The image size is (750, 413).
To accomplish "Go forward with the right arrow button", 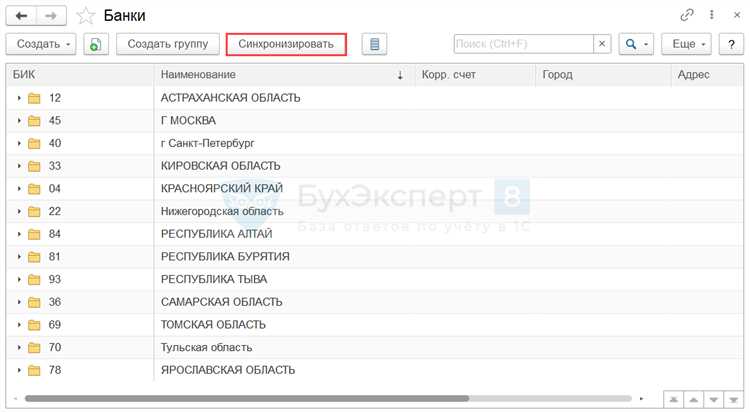I will pyautogui.click(x=51, y=16).
